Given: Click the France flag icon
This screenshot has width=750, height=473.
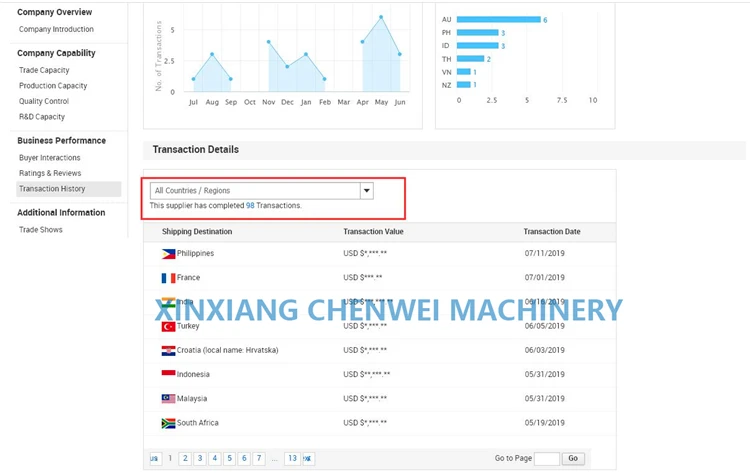Looking at the screenshot, I should 168,278.
